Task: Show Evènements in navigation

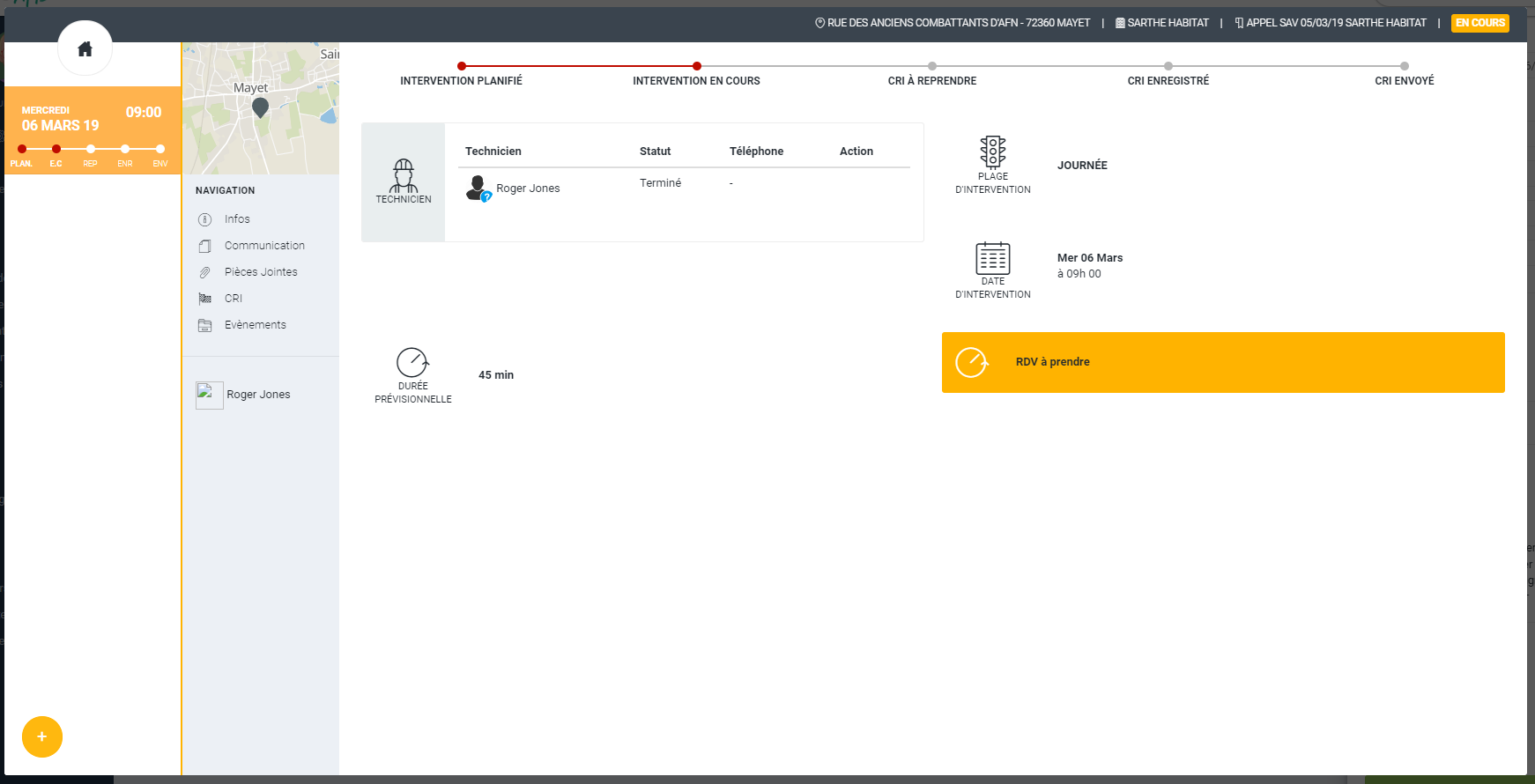Action: pyautogui.click(x=255, y=325)
